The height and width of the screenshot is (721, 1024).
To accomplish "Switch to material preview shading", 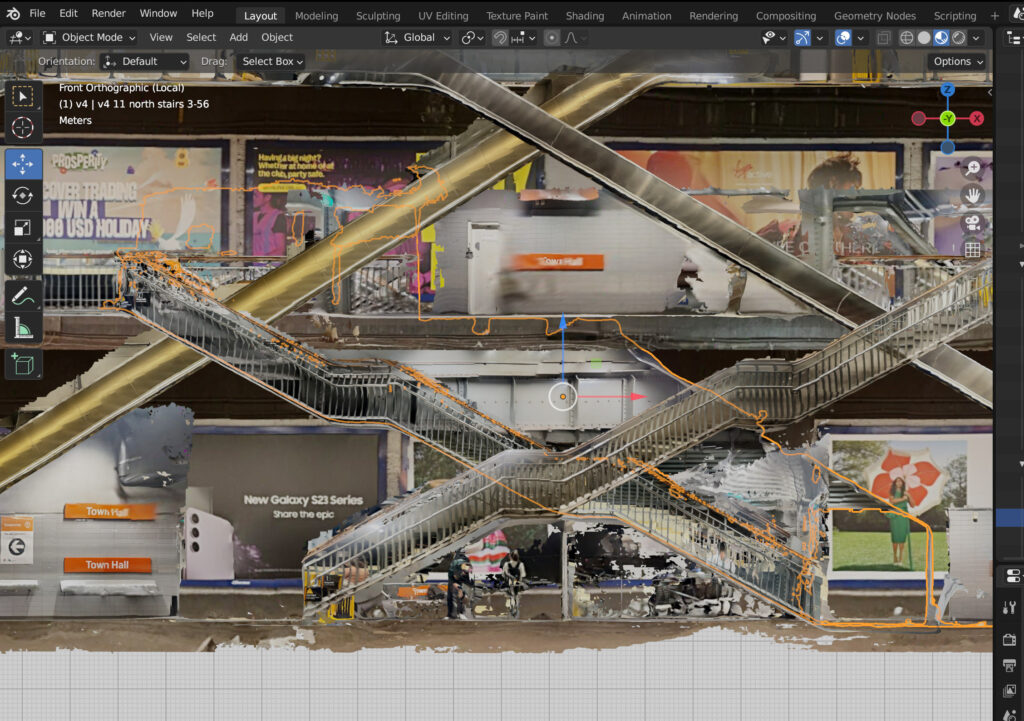I will coord(941,38).
